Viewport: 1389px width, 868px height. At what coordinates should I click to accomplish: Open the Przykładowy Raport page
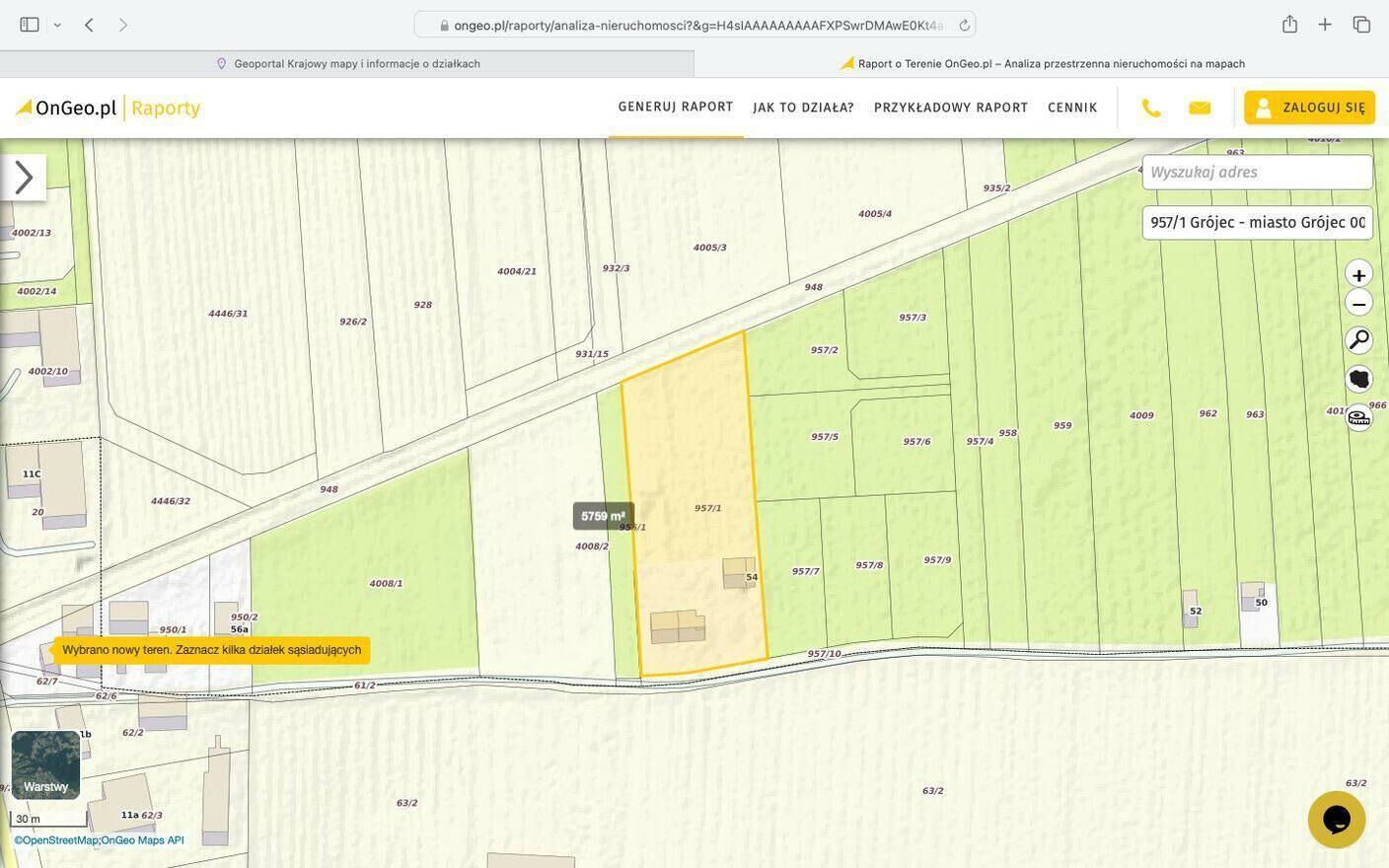[x=950, y=108]
